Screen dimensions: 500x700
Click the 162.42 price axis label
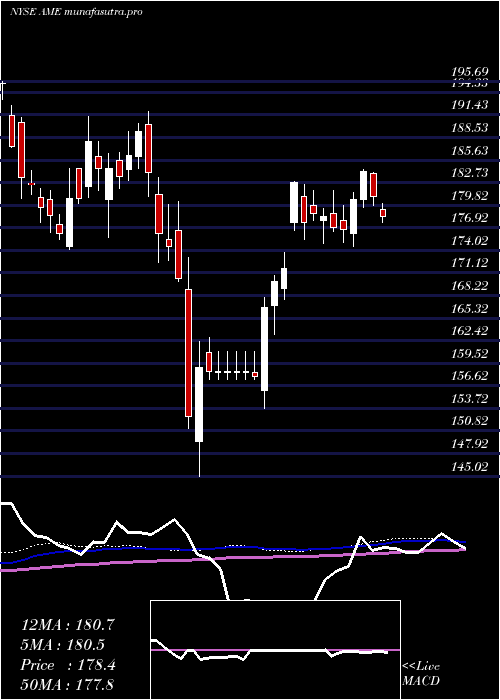(469, 331)
